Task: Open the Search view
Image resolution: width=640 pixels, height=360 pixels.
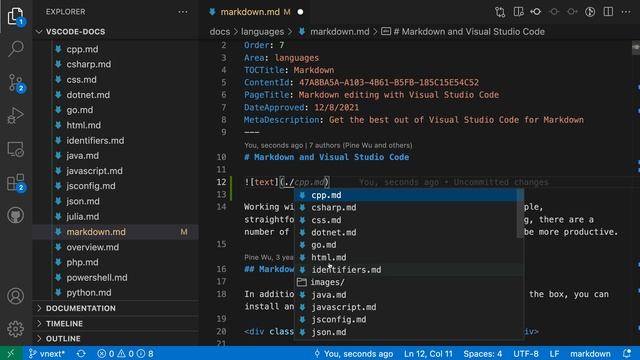Action: pyautogui.click(x=16, y=48)
